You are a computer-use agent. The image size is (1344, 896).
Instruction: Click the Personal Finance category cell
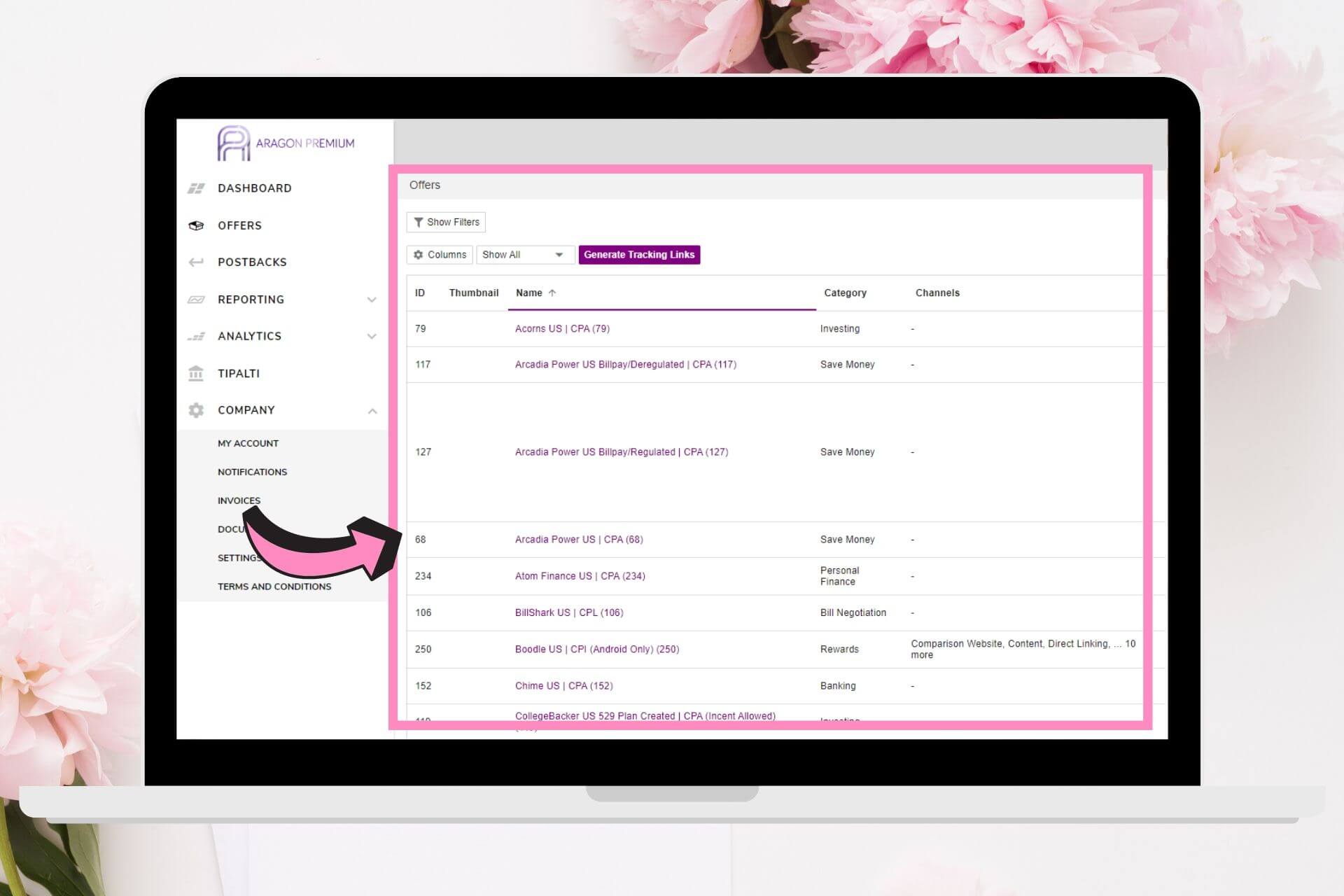click(x=839, y=576)
